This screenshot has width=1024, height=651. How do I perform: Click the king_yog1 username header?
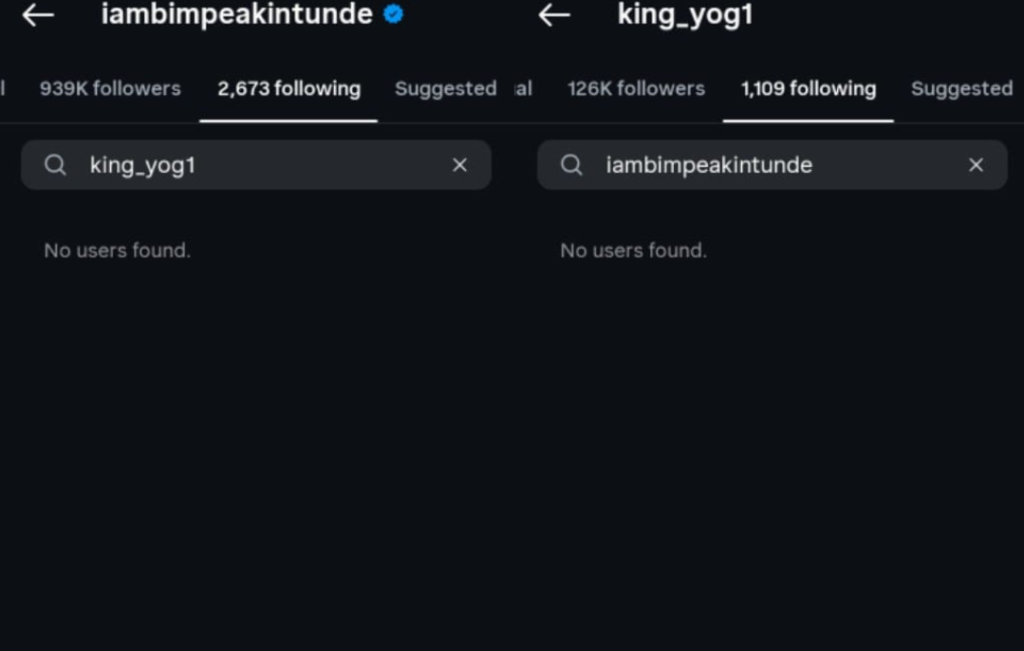tap(685, 15)
